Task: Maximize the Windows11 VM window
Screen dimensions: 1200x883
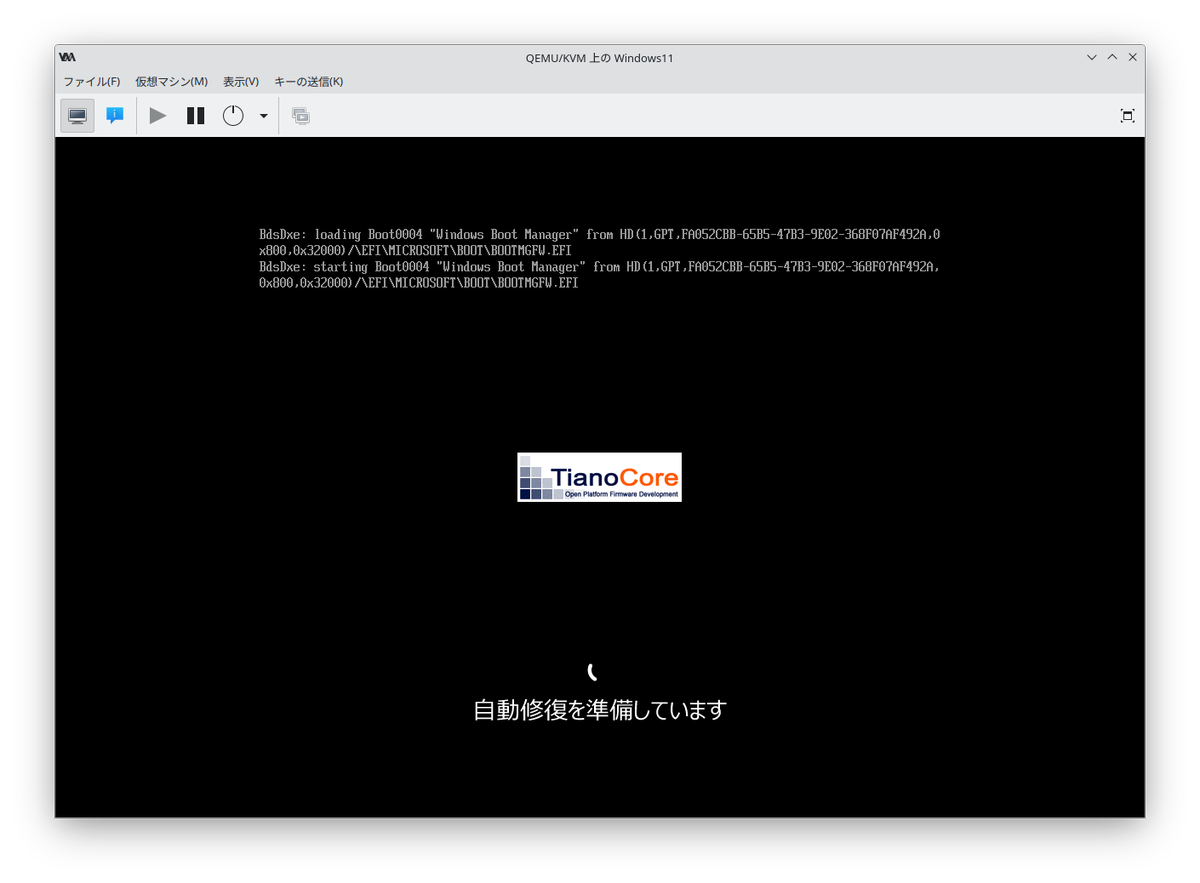Action: pyautogui.click(x=1112, y=58)
